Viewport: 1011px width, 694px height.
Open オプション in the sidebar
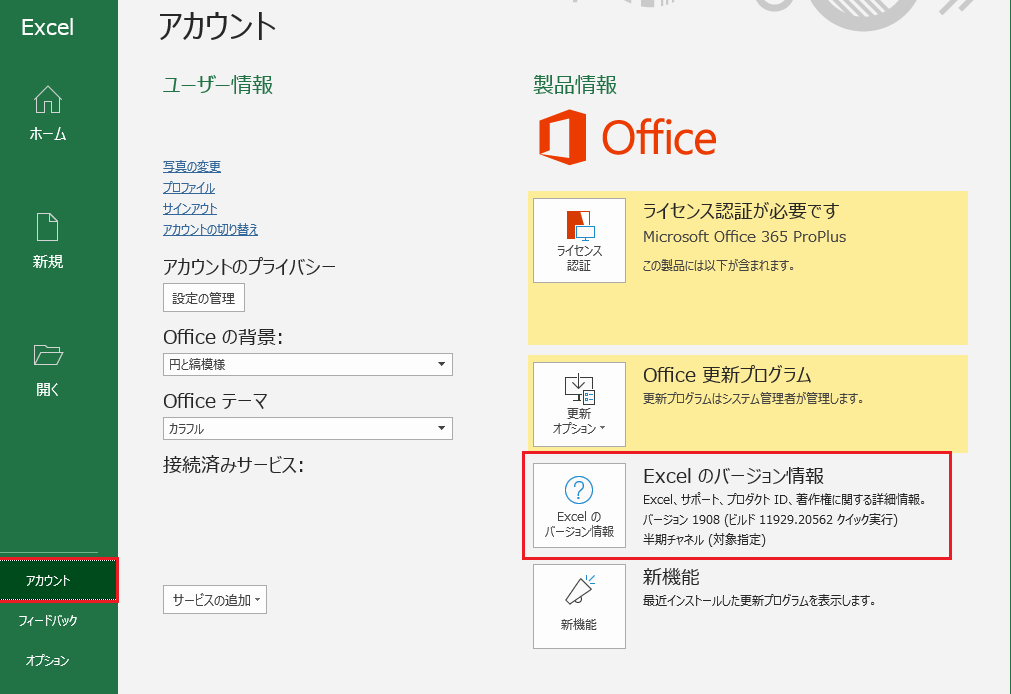[x=48, y=660]
